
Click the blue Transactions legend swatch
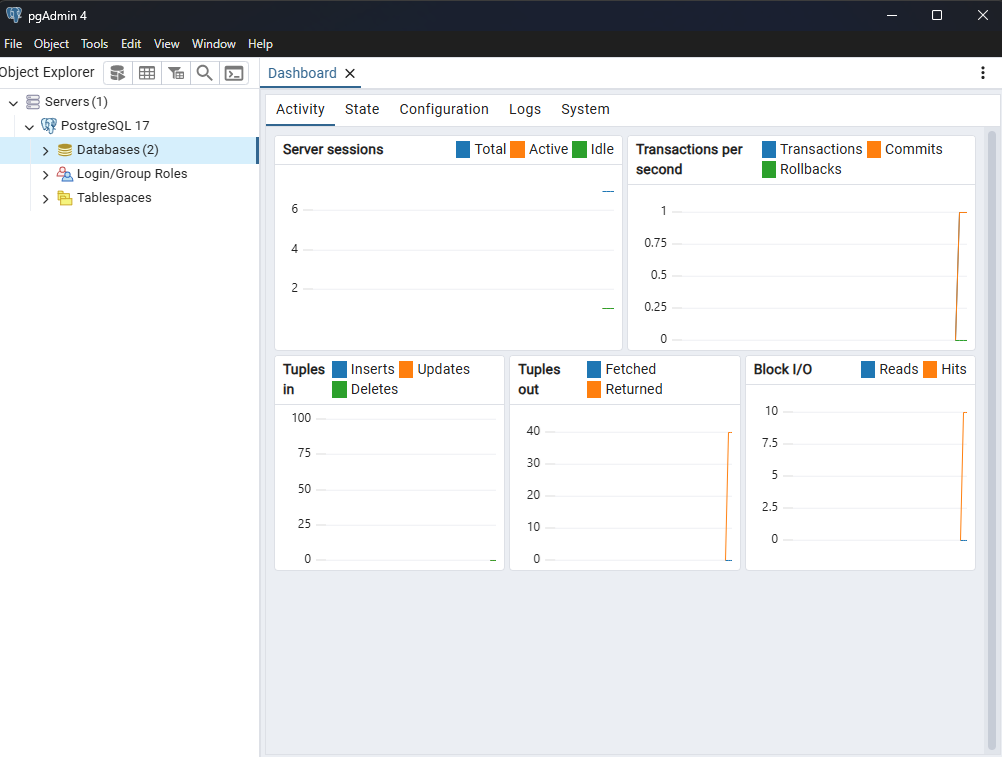coord(769,149)
